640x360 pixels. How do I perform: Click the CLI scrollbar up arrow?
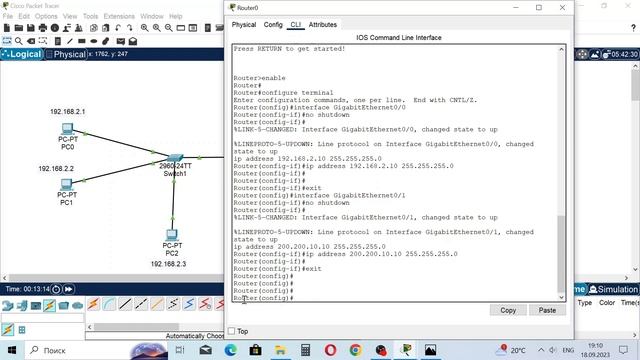coord(562,49)
